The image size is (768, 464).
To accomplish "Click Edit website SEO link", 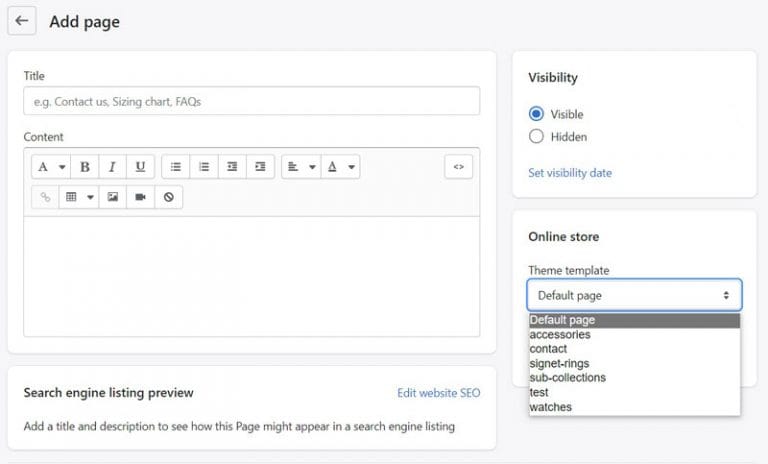I will [438, 393].
